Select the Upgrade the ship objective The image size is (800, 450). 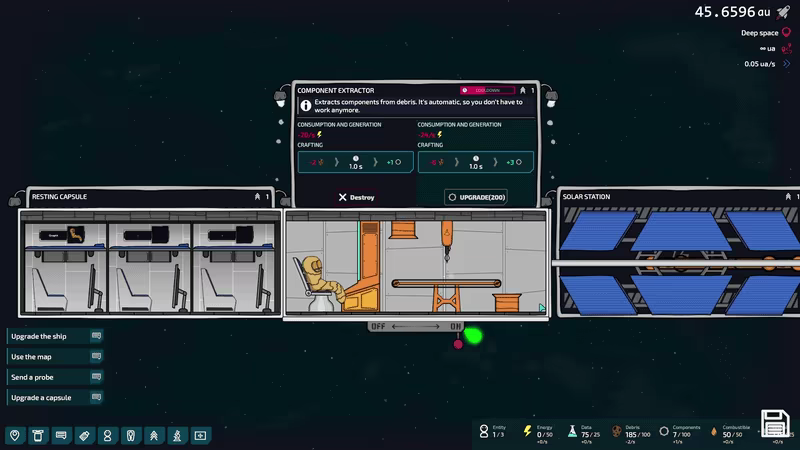55,336
